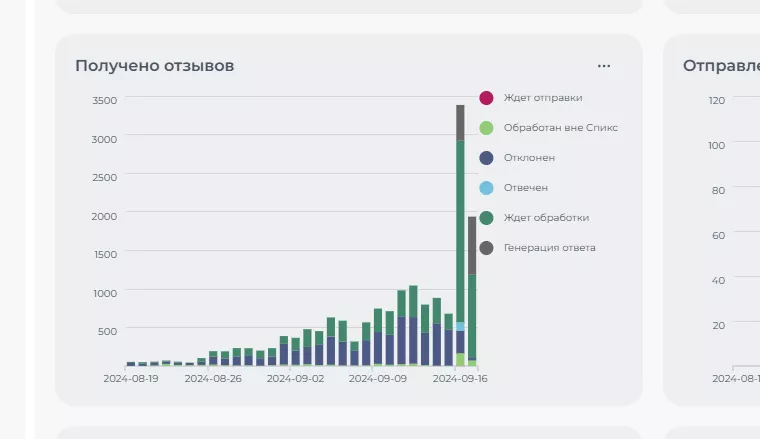Click the adjacent Отправле… chart title
This screenshot has width=760, height=439.
pyautogui.click(x=720, y=66)
